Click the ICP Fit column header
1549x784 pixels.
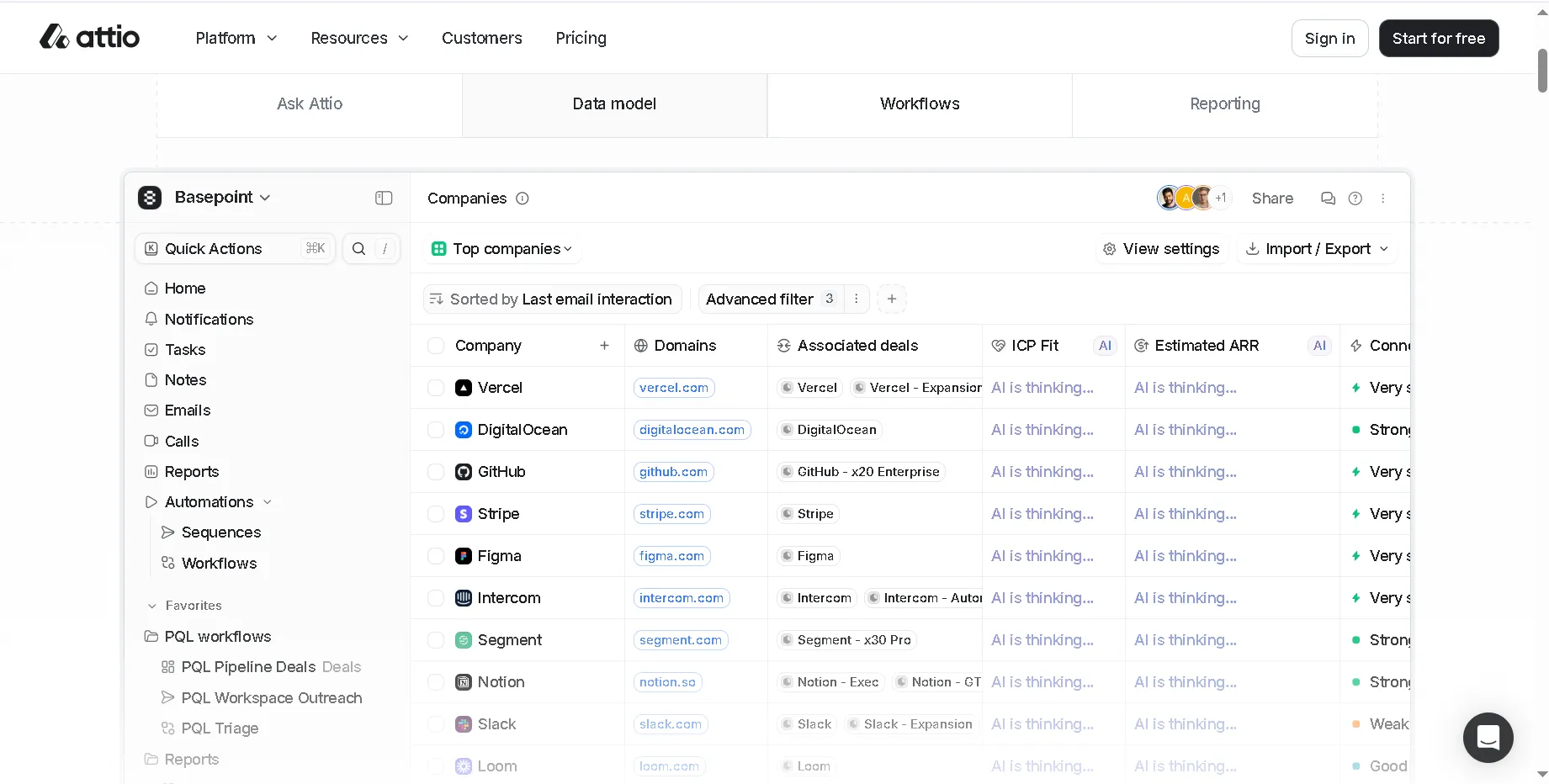click(x=1053, y=345)
